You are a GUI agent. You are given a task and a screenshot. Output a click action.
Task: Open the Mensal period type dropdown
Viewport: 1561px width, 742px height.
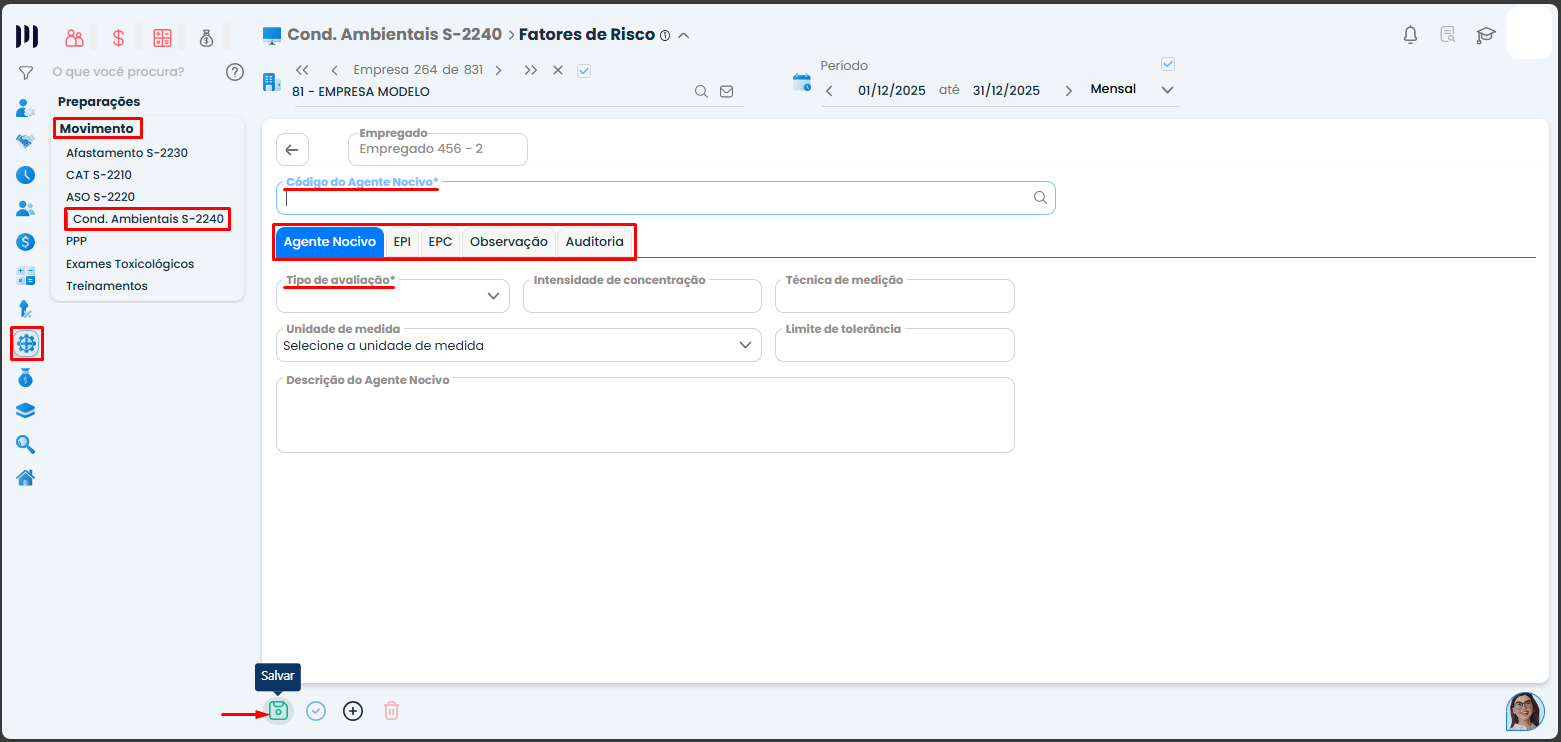click(x=1132, y=90)
